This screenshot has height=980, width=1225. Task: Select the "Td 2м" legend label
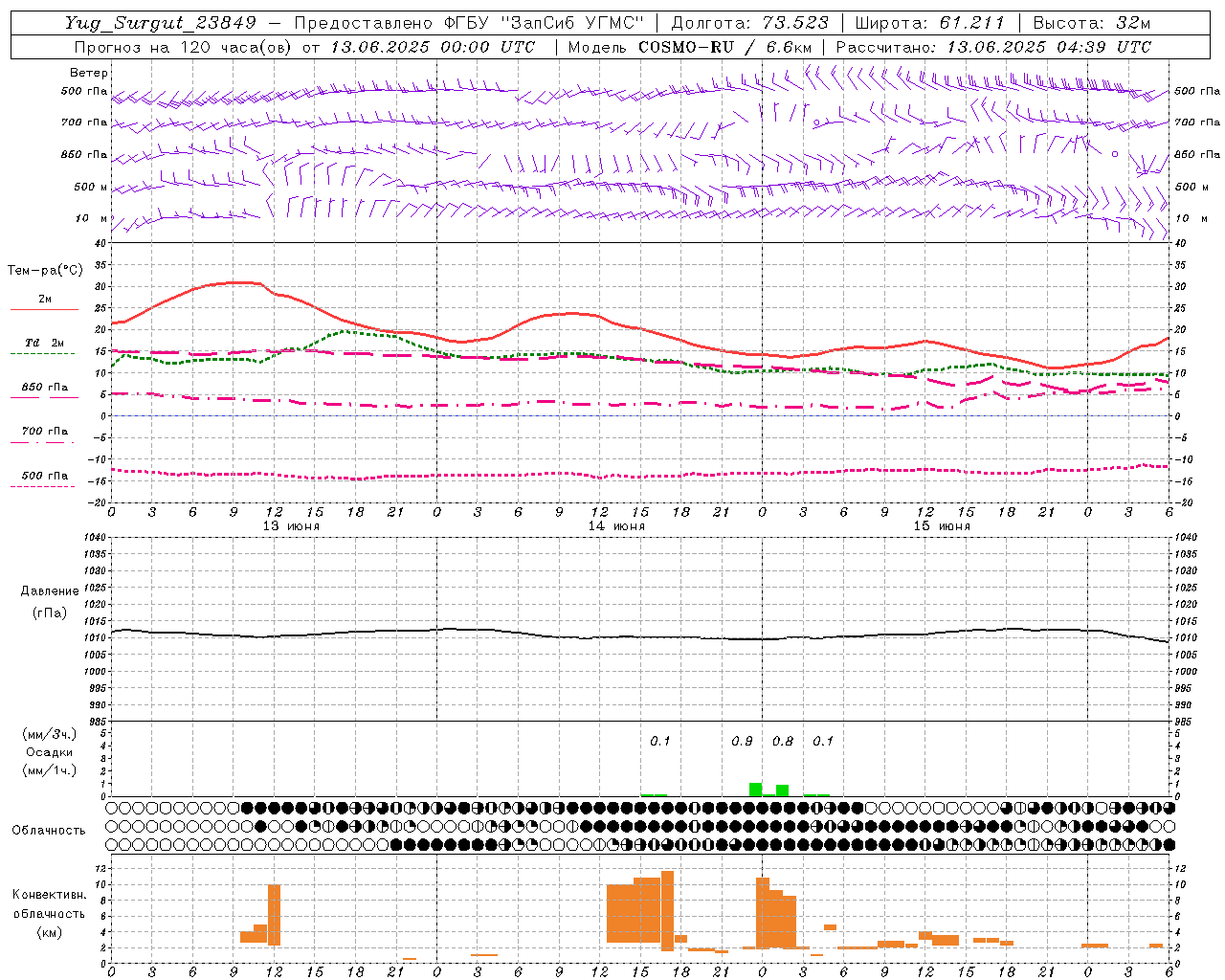coord(44,343)
